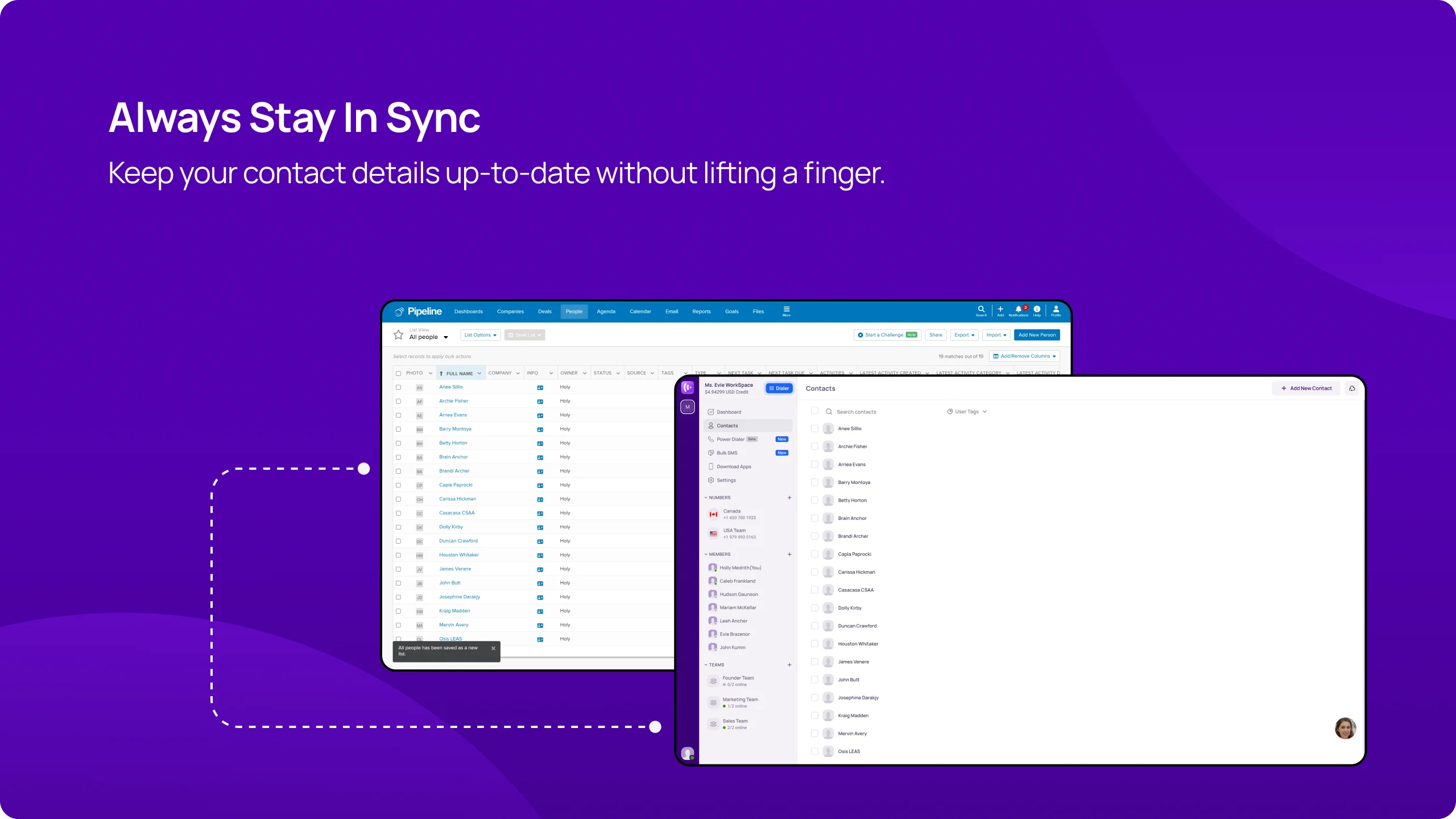Add a team with the TEAMS plus icon
The height and width of the screenshot is (819, 1456).
click(789, 665)
